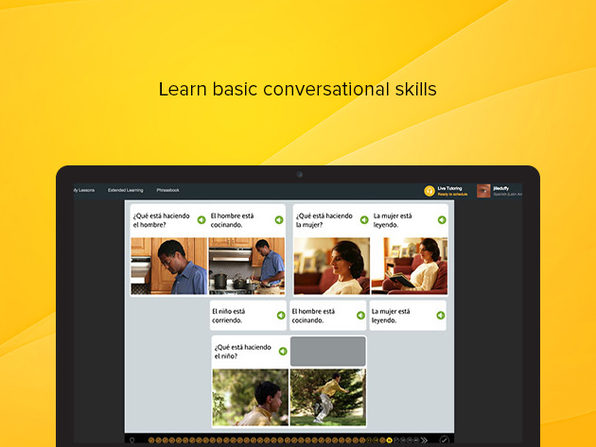Choose the answer tile 'El hombre está cocinando.'

328,315
